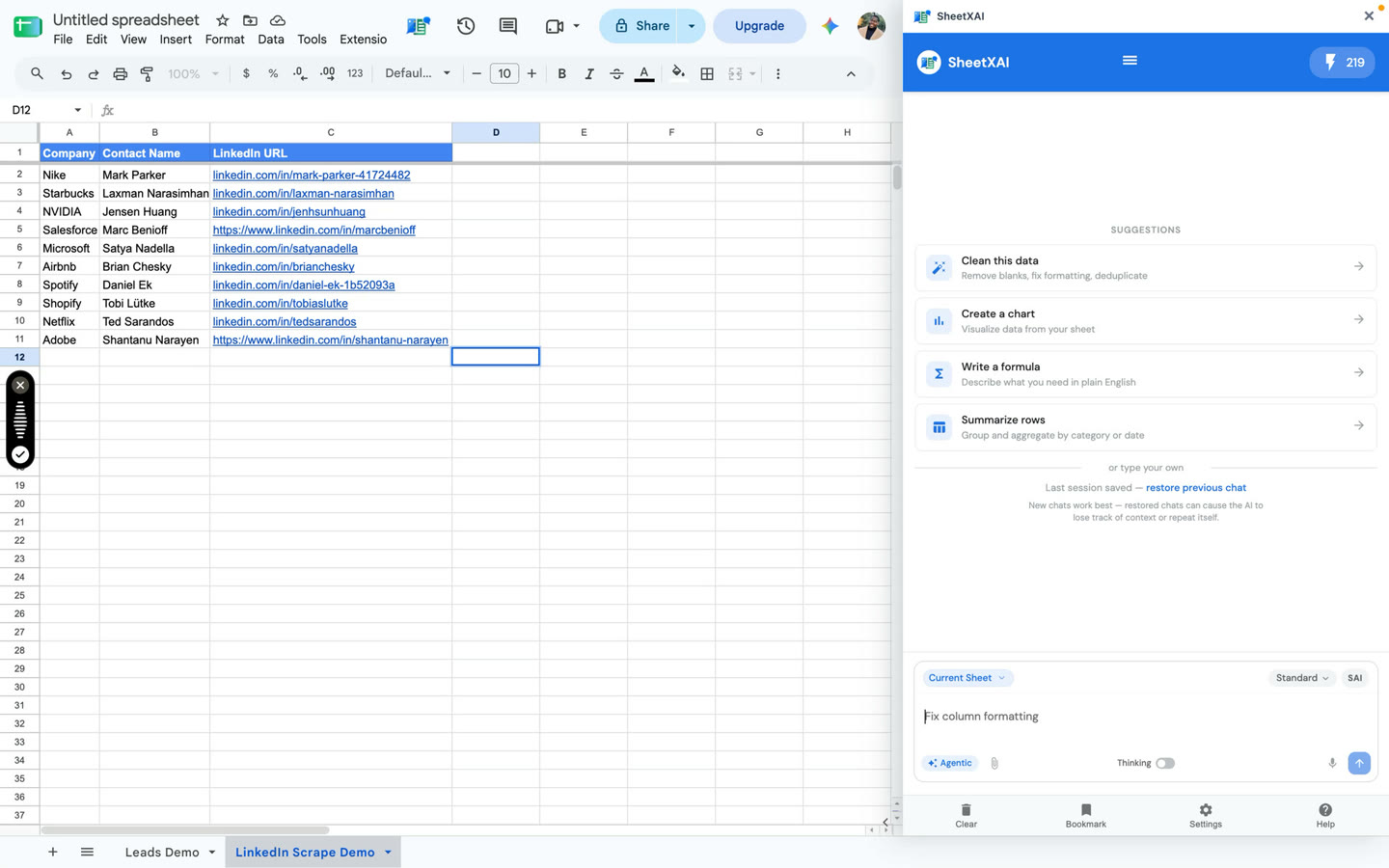Open the Gemini sparkle assistant
Screen dimensions: 1389x868
tap(830, 26)
